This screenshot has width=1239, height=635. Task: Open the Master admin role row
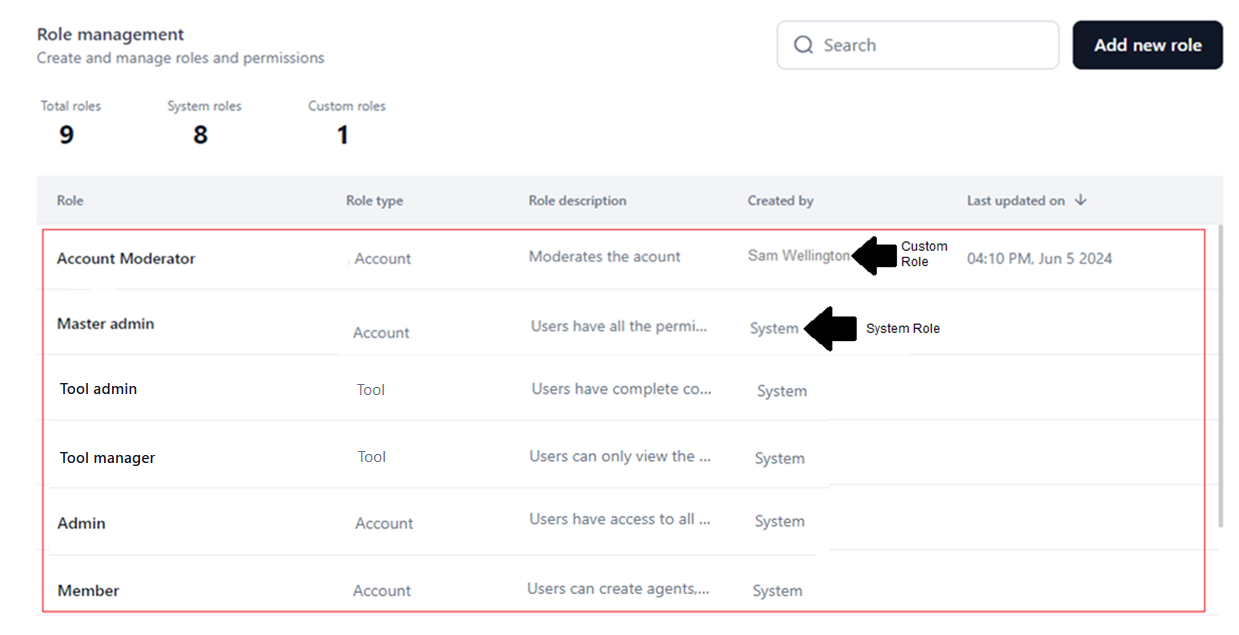105,324
